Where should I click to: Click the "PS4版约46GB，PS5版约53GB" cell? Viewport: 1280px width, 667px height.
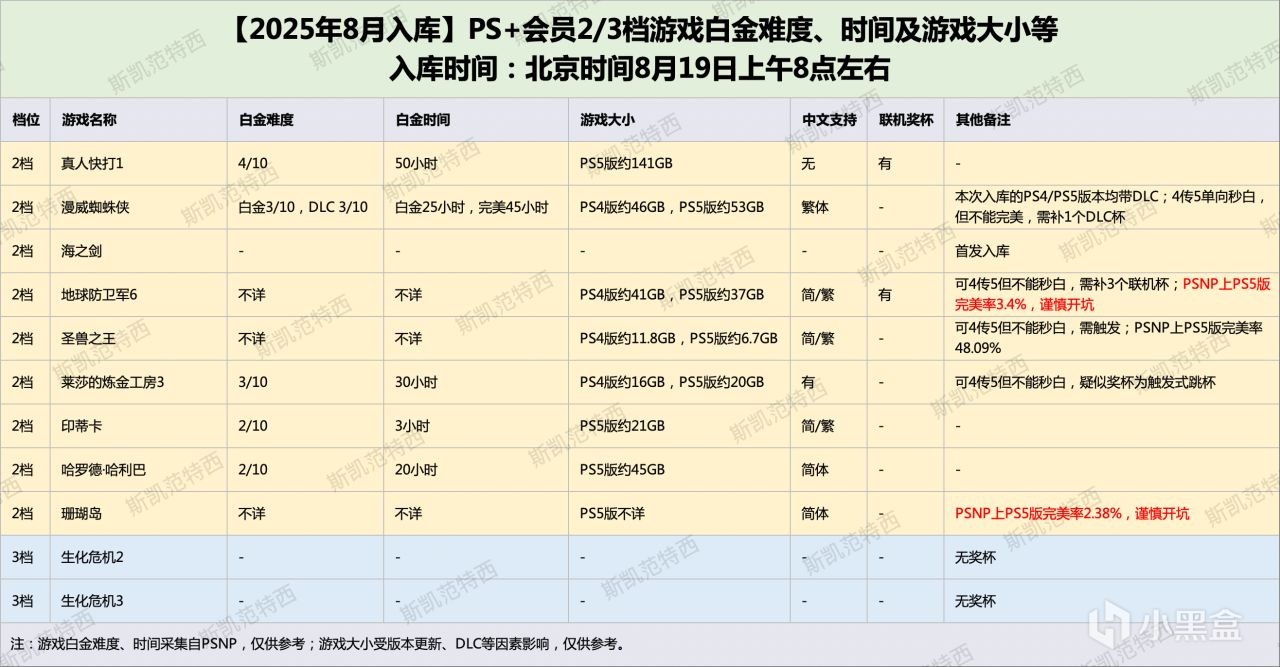[672, 207]
